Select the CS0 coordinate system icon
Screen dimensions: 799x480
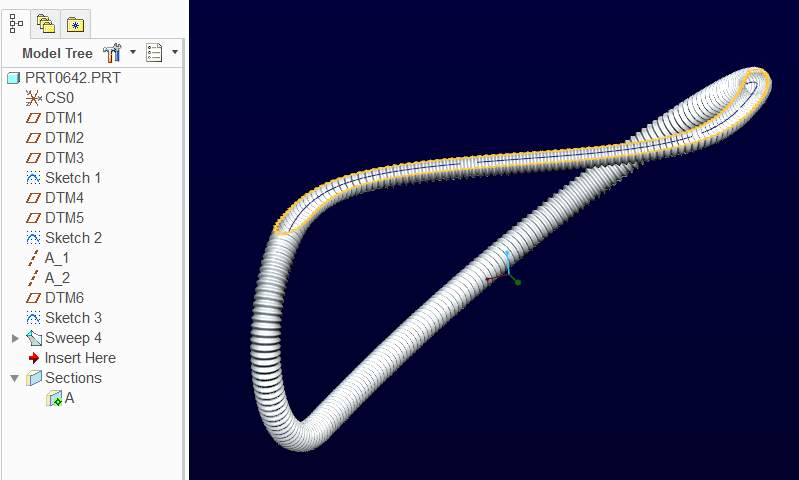coord(33,98)
